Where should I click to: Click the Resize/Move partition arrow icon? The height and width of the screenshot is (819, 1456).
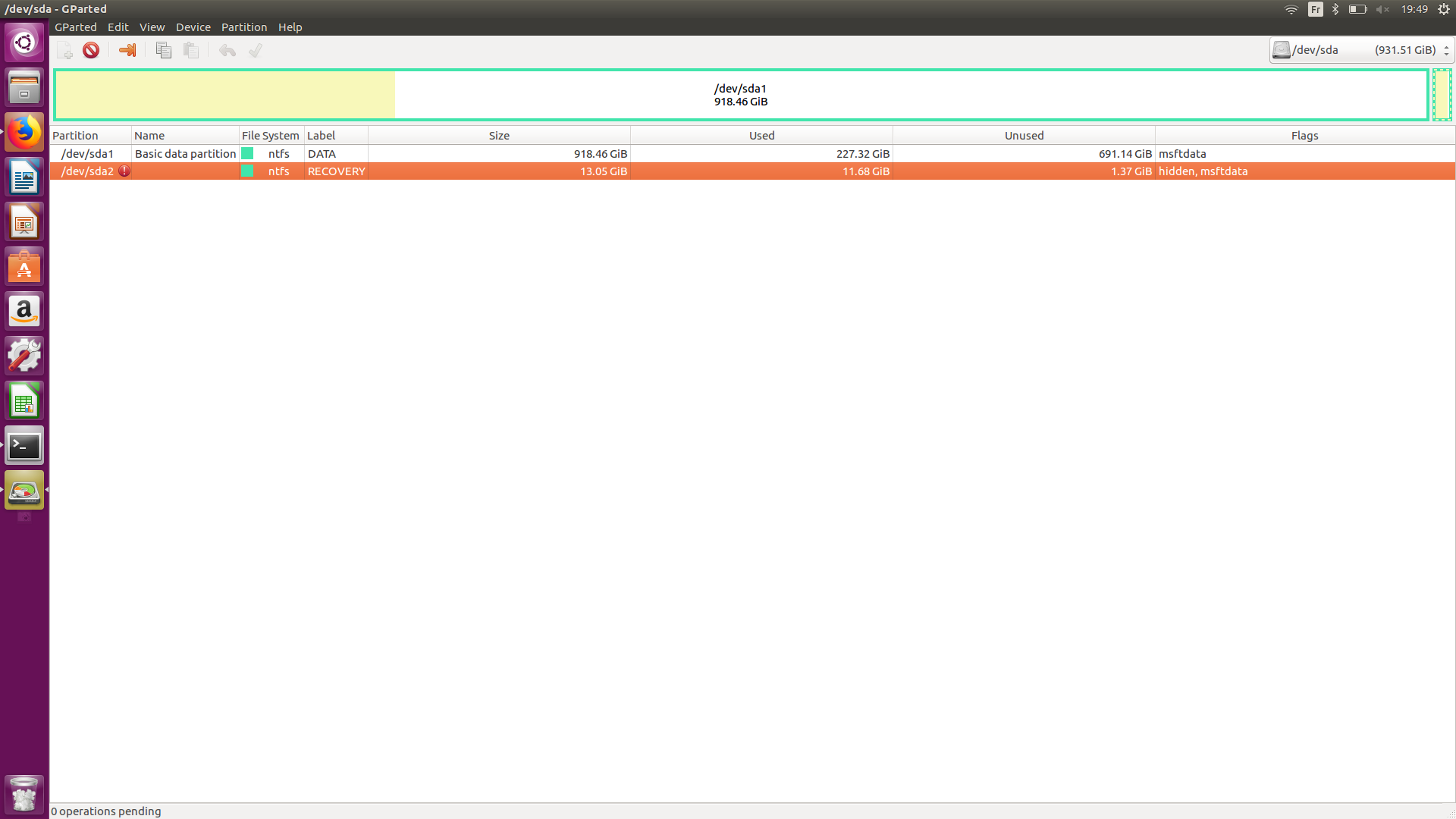pyautogui.click(x=127, y=50)
